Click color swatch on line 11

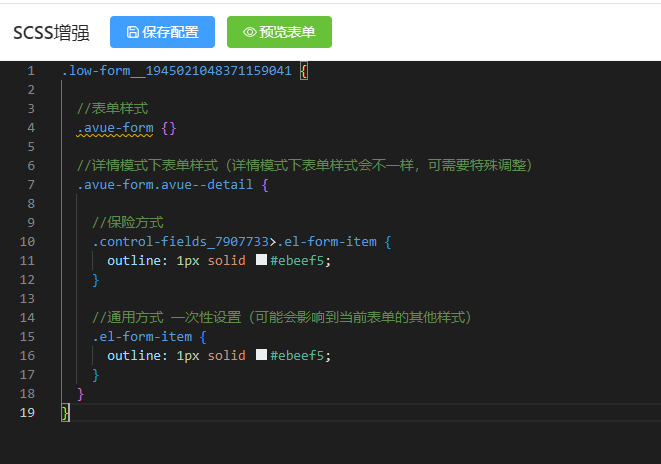coord(262,260)
